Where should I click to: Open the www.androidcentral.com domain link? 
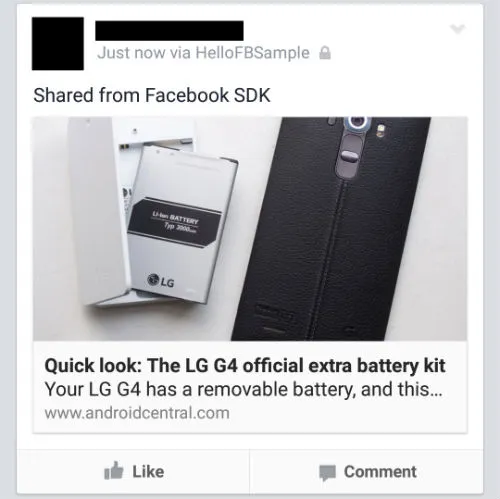coord(137,413)
